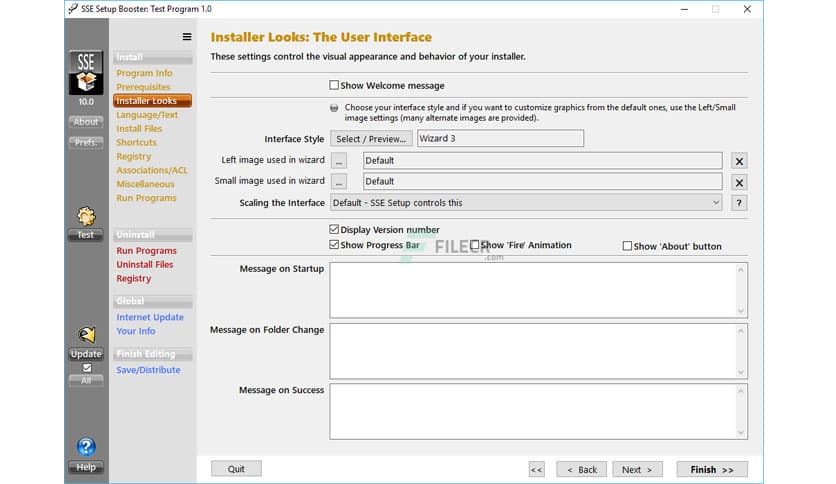Clear the small wizard image with its X button

coord(739,182)
